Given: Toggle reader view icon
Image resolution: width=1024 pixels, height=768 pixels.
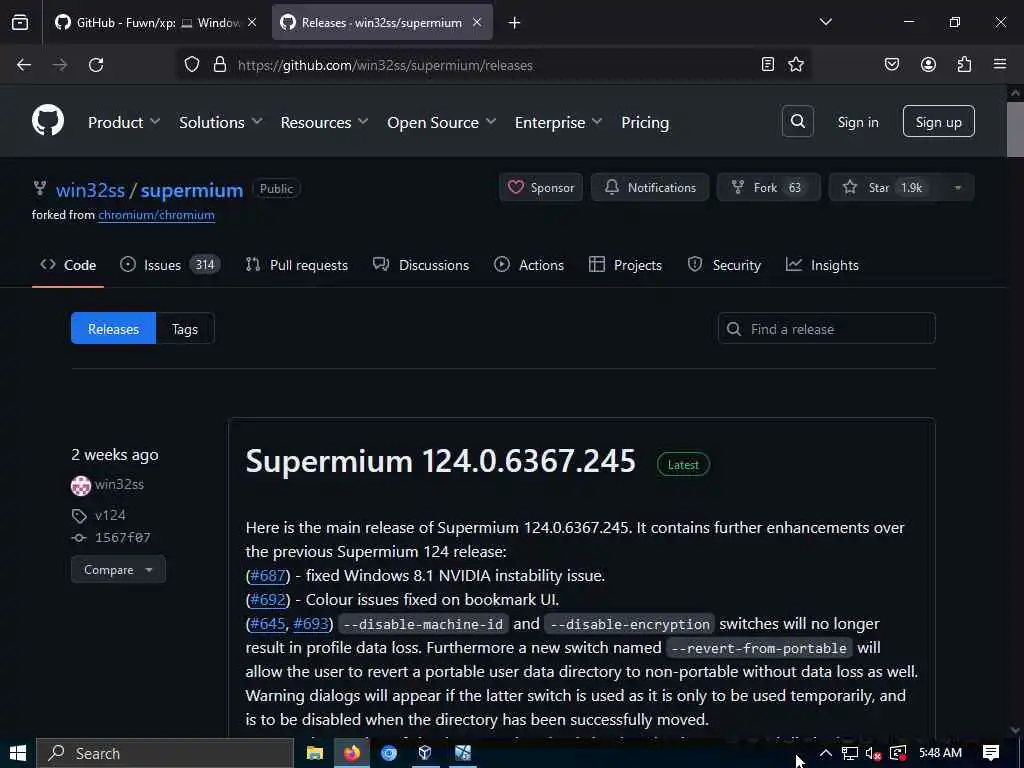Looking at the screenshot, I should [768, 64].
